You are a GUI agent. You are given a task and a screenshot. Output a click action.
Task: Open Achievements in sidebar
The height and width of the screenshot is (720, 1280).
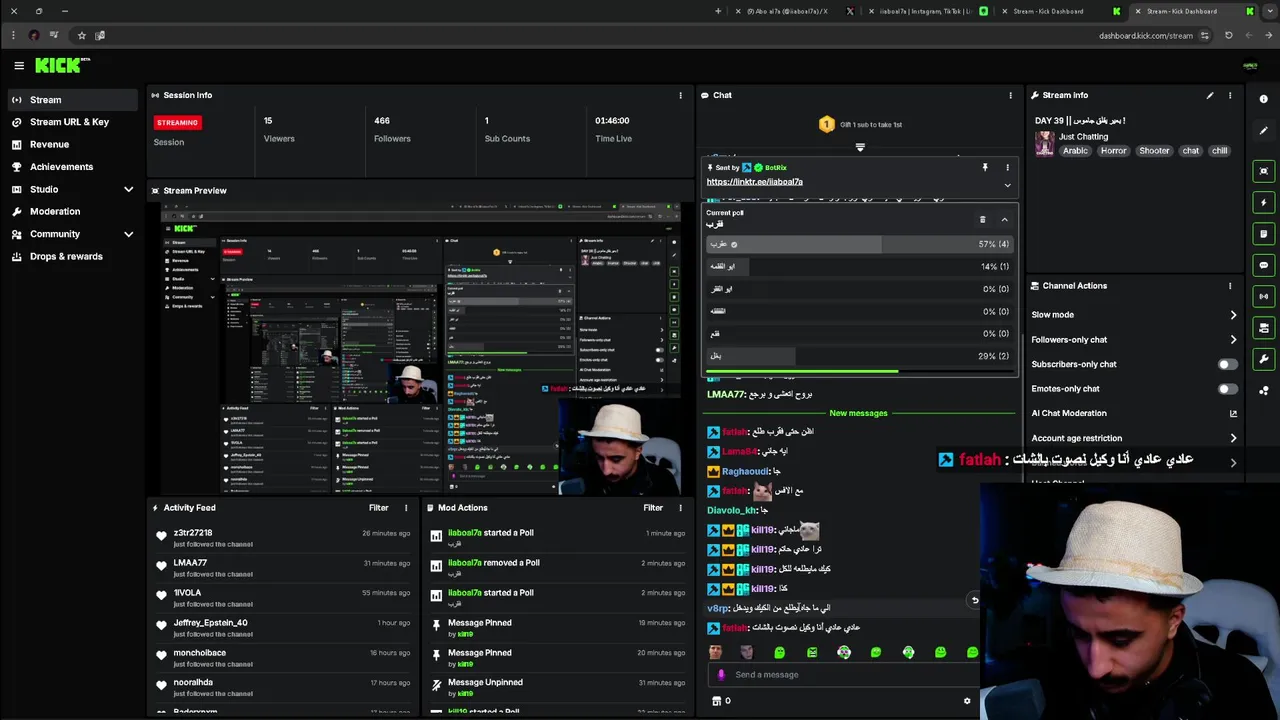[x=61, y=167]
